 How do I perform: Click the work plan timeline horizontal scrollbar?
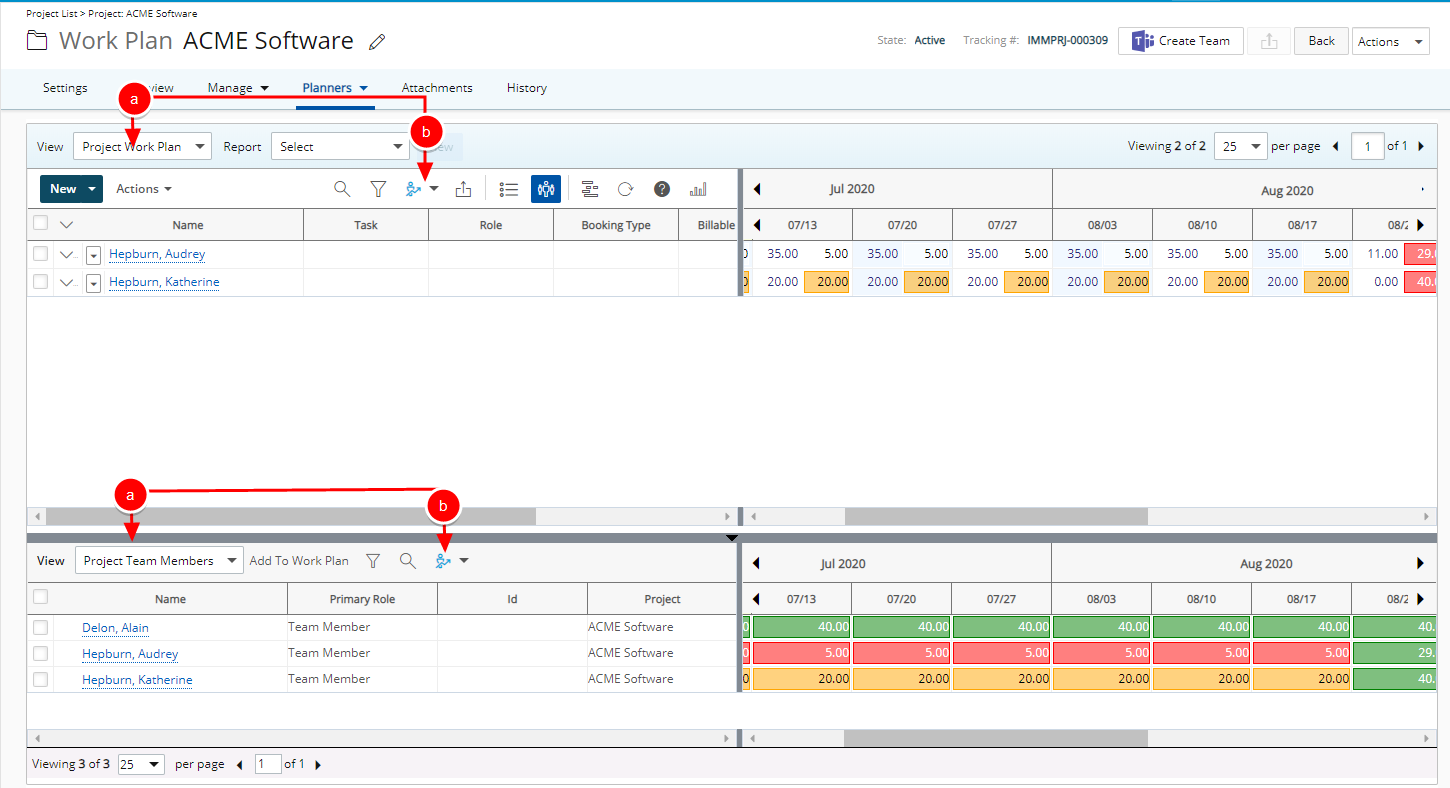point(996,517)
